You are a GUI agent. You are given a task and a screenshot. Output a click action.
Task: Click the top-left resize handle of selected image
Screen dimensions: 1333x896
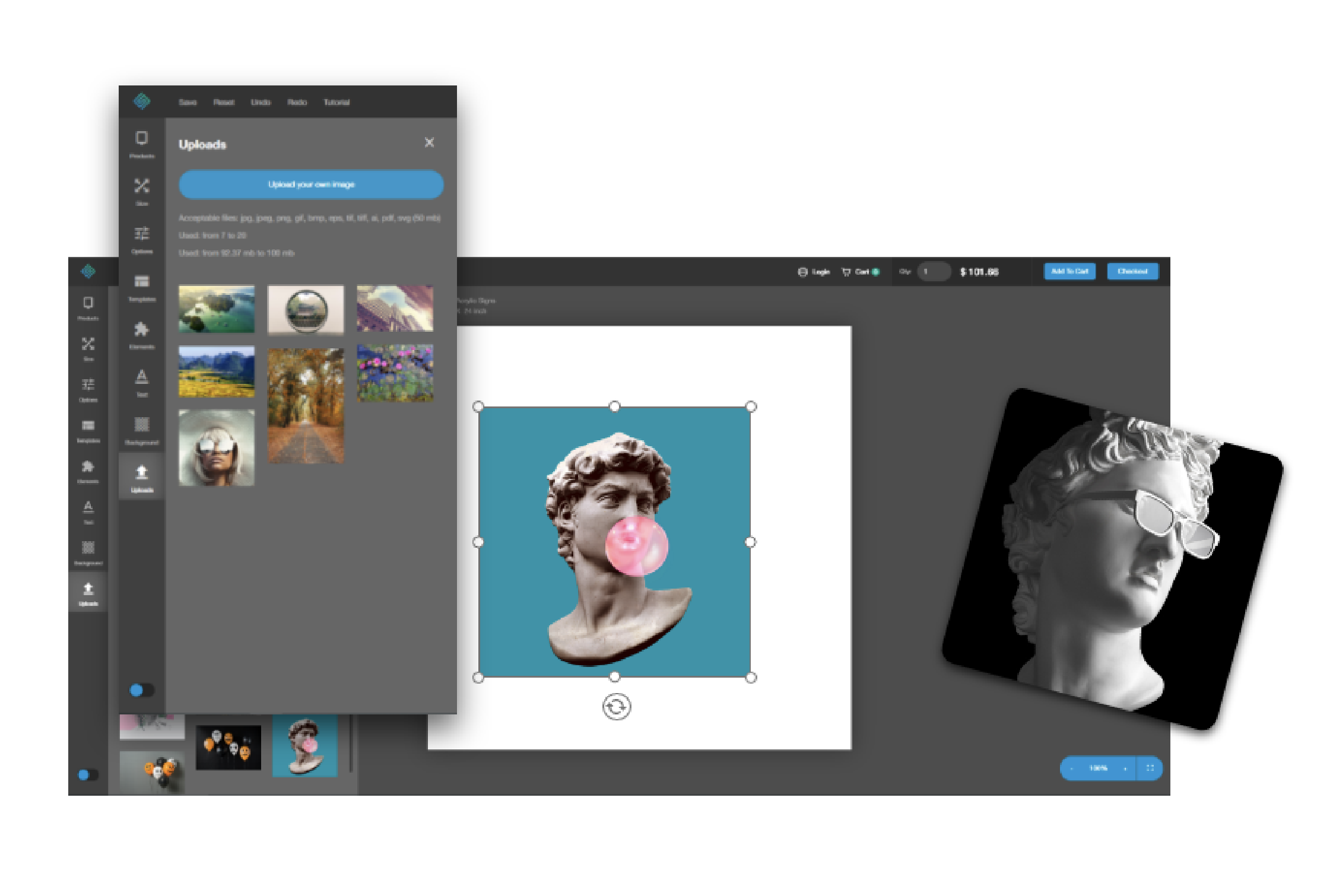click(x=478, y=406)
